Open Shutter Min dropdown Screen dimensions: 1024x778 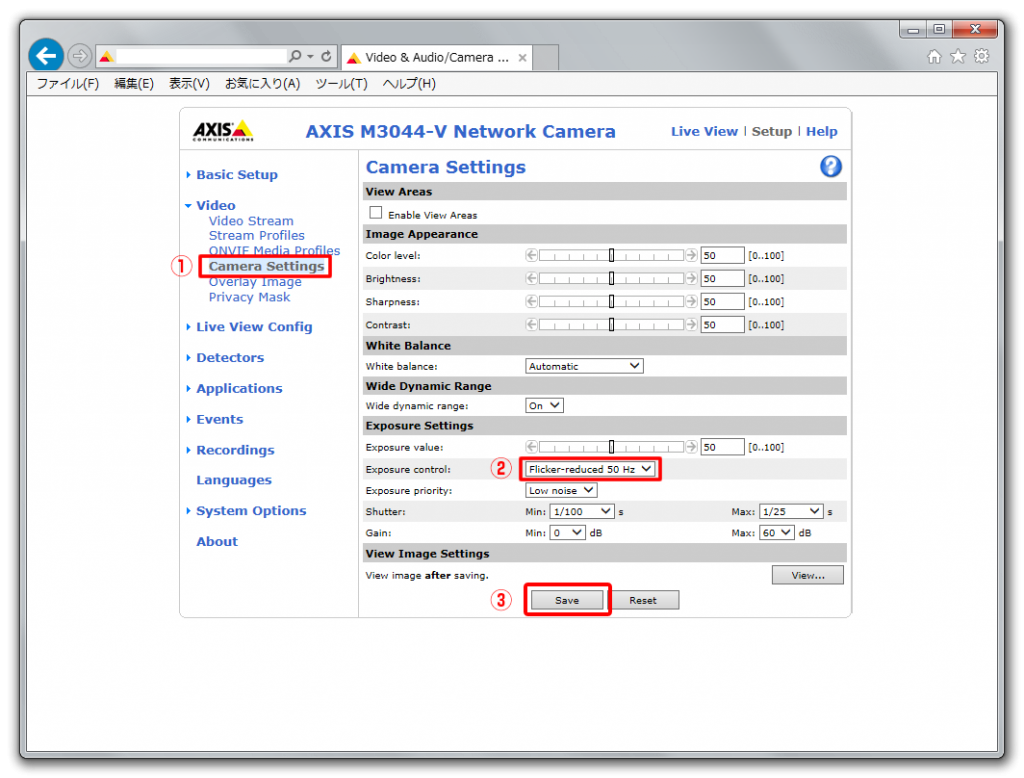tap(582, 511)
